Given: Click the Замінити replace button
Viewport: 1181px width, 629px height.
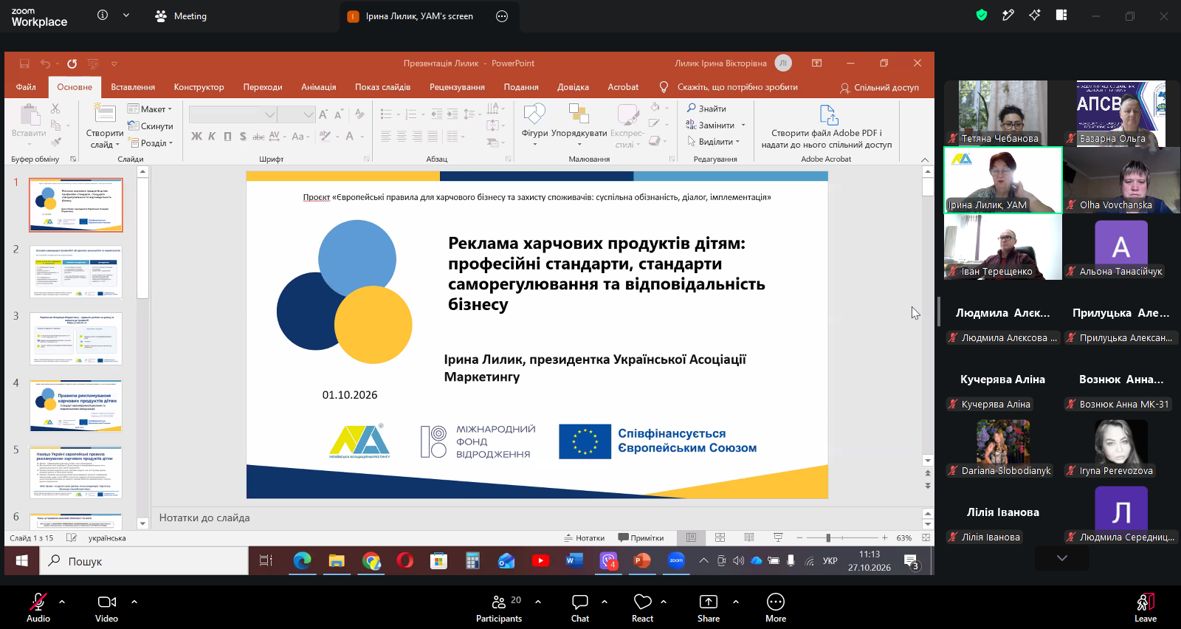Looking at the screenshot, I should pos(716,125).
